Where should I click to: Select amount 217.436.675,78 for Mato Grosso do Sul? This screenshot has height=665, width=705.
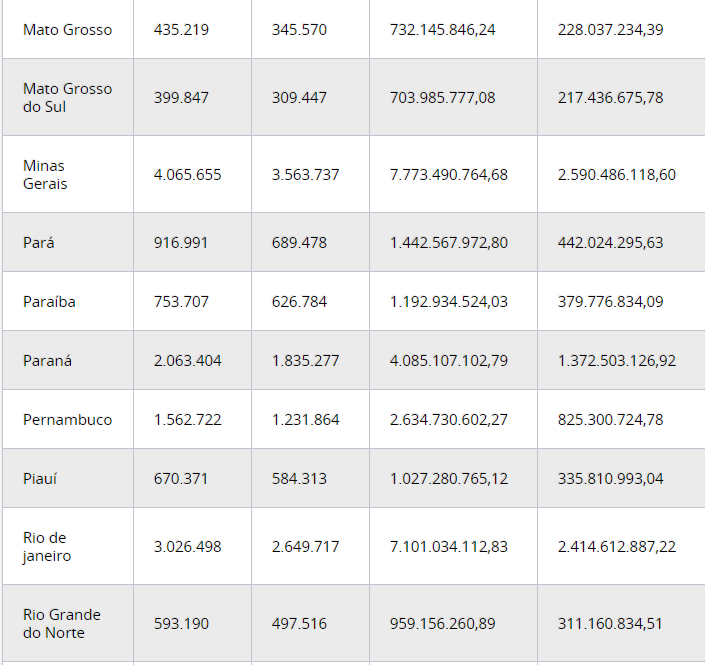coord(610,98)
